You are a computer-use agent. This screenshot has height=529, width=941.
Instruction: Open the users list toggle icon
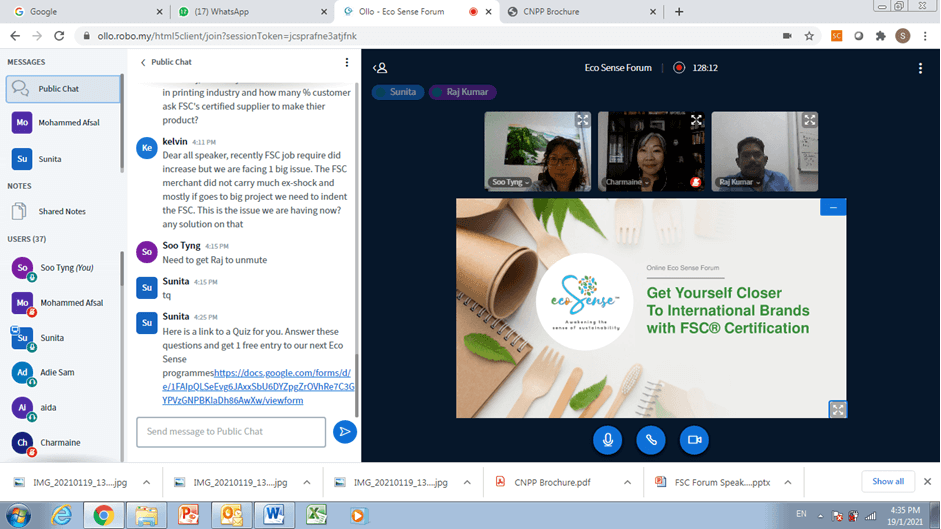(380, 68)
